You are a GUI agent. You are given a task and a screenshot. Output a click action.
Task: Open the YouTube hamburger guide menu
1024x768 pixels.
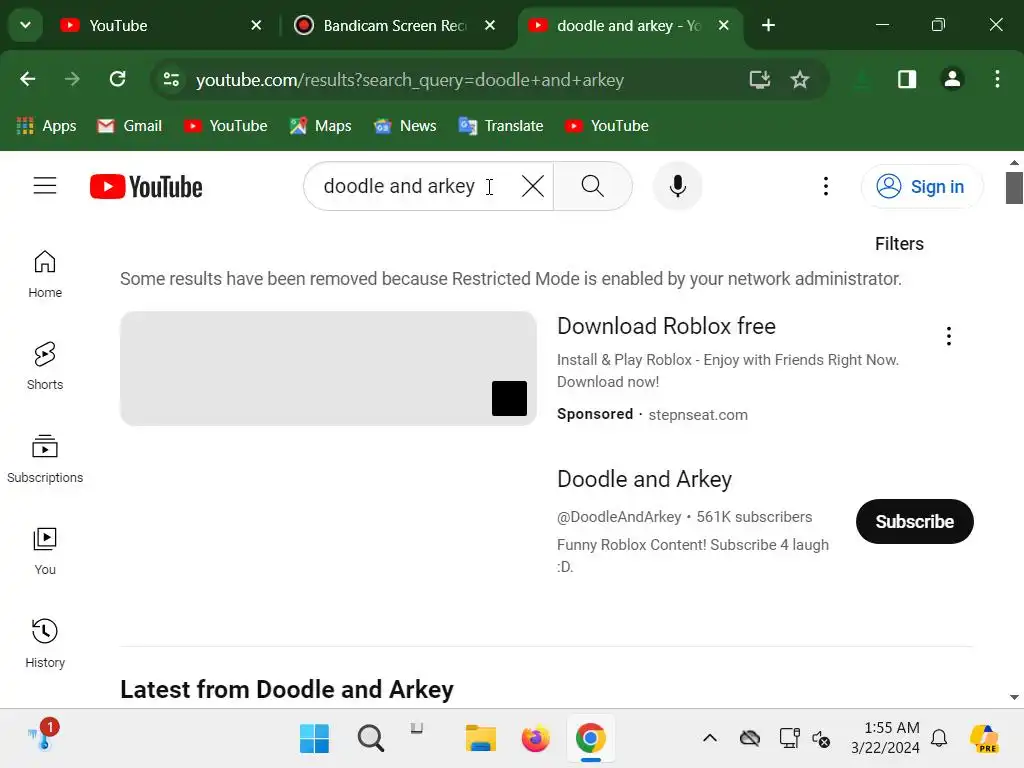tap(45, 186)
